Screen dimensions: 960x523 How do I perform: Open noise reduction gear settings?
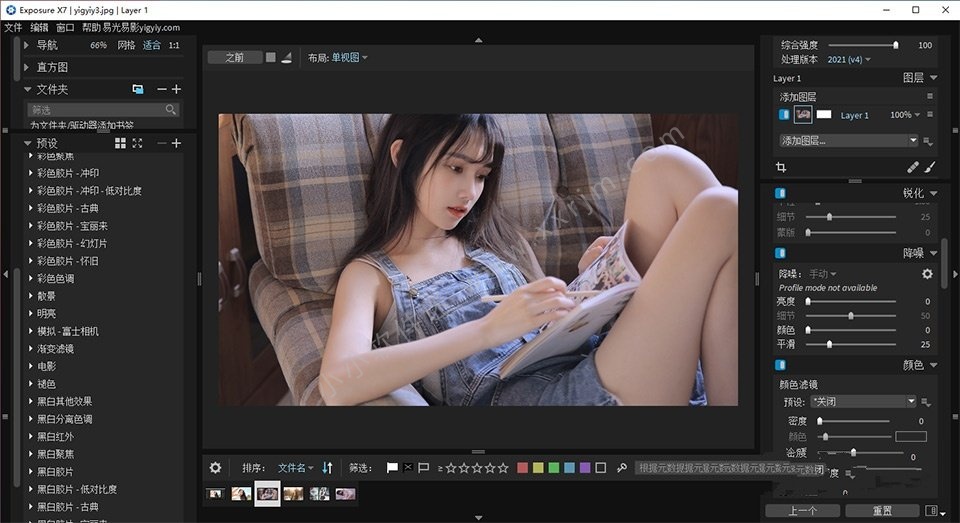[928, 274]
